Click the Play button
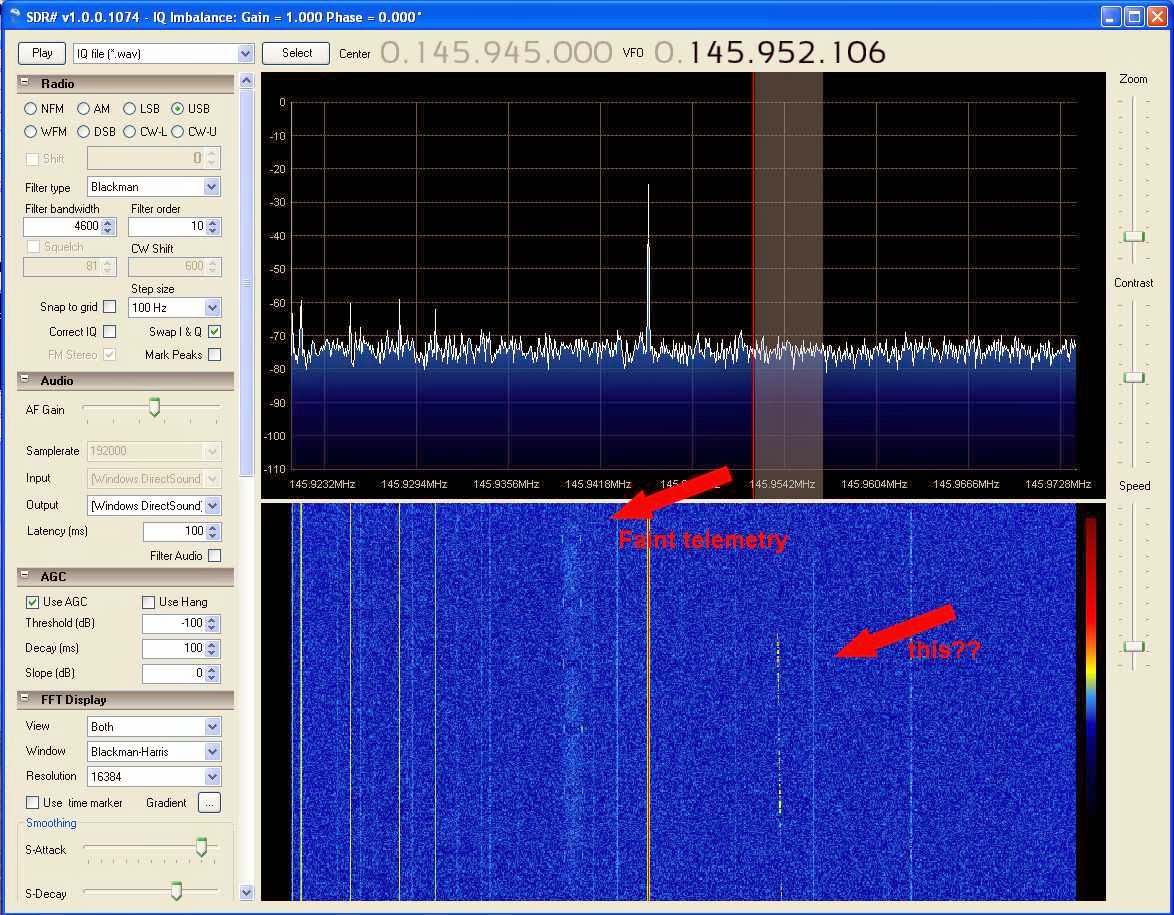 pos(42,53)
